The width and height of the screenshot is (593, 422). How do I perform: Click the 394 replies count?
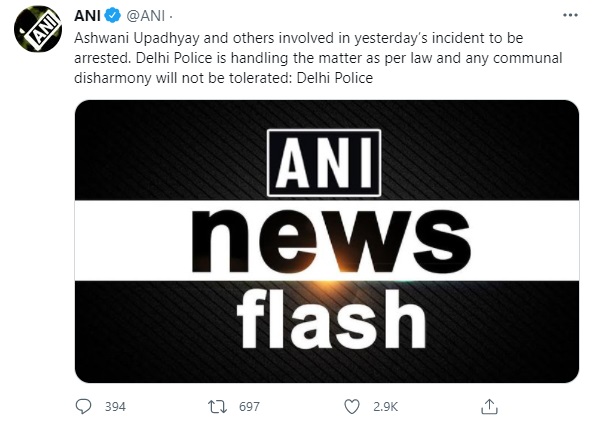pos(115,407)
